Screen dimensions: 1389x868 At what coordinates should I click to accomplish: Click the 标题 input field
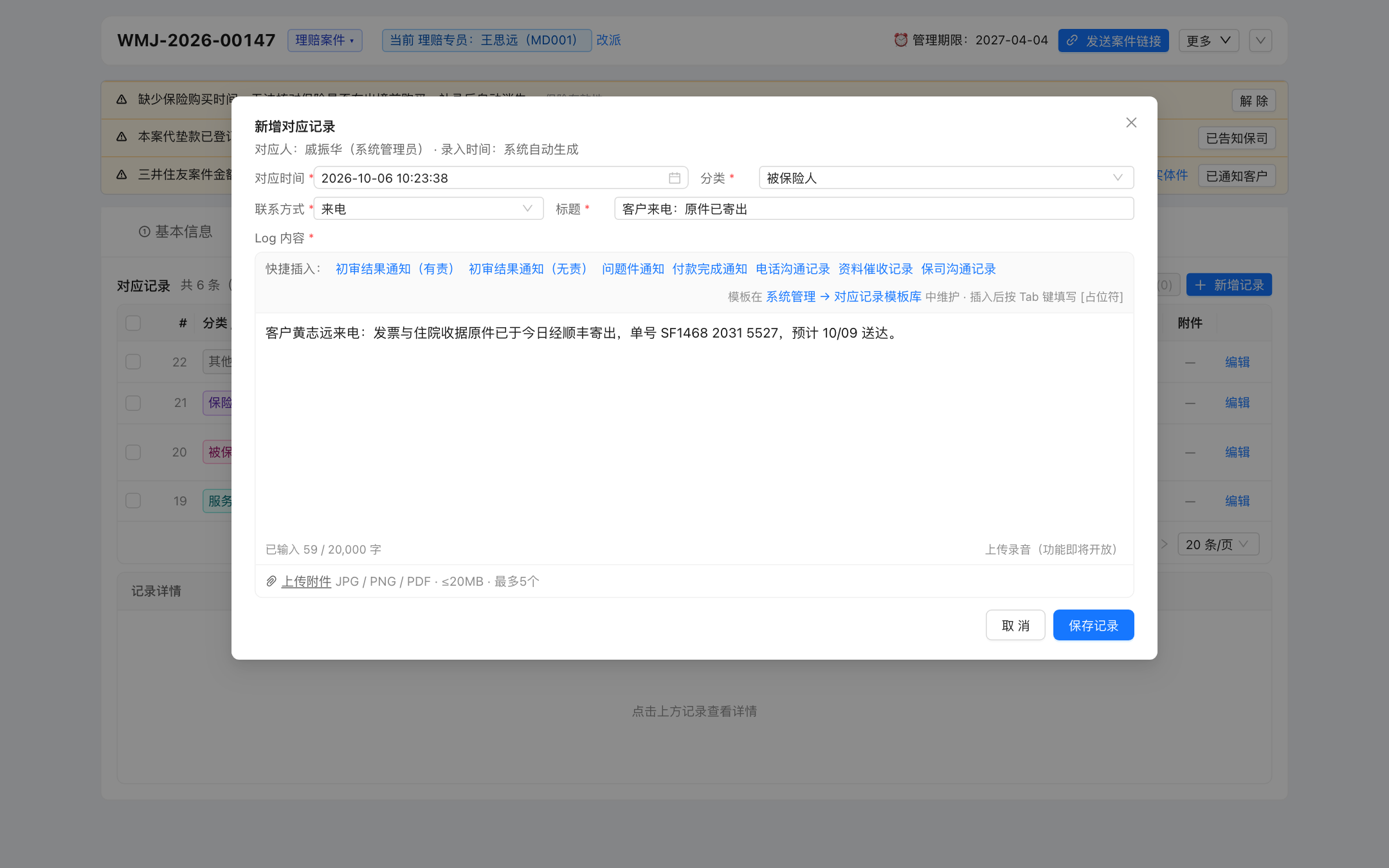click(874, 209)
